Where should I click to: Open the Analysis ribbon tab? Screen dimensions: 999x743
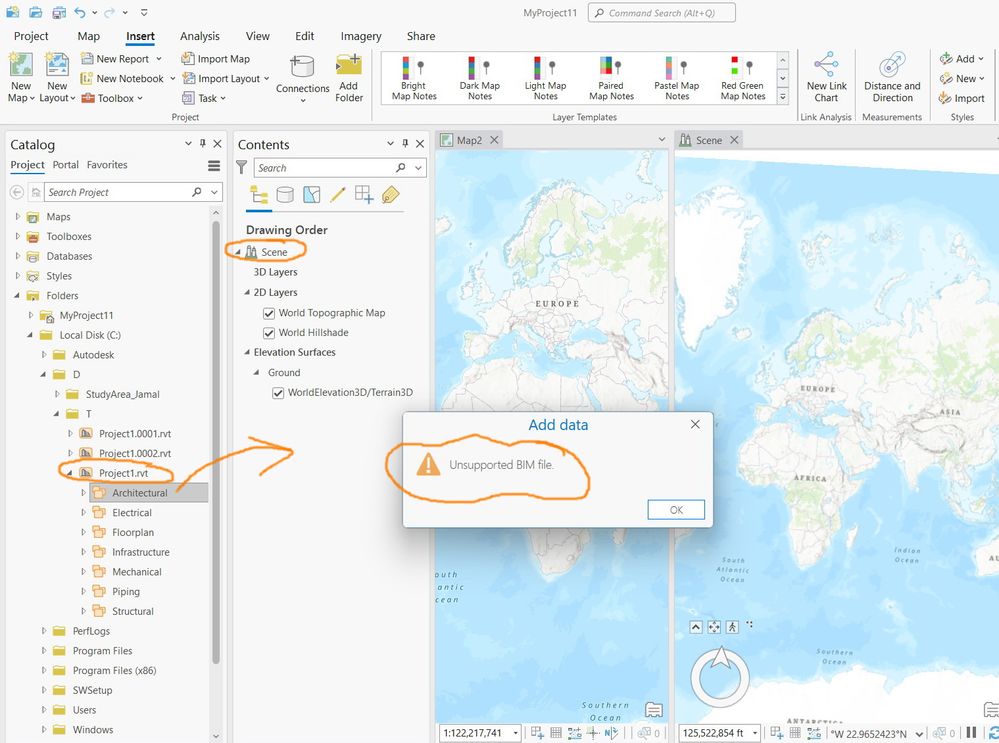coord(199,36)
